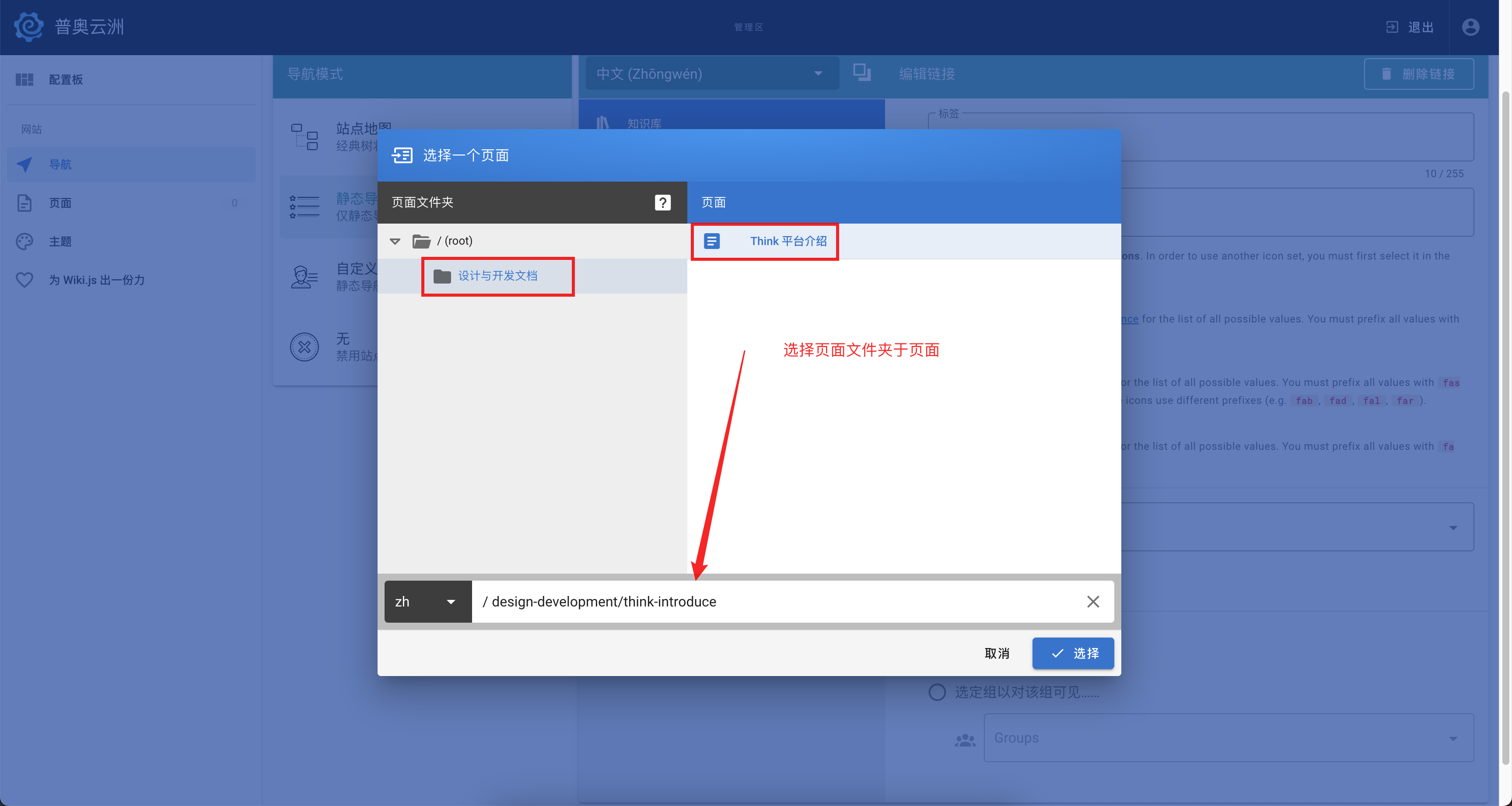Image resolution: width=1512 pixels, height=806 pixels.
Task: Click the 选择一个页面 dialog header icon
Action: point(402,155)
